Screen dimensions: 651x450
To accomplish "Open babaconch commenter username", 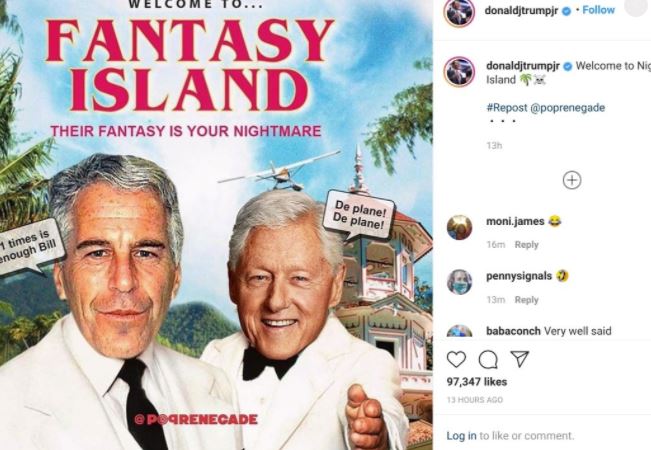I will [513, 331].
